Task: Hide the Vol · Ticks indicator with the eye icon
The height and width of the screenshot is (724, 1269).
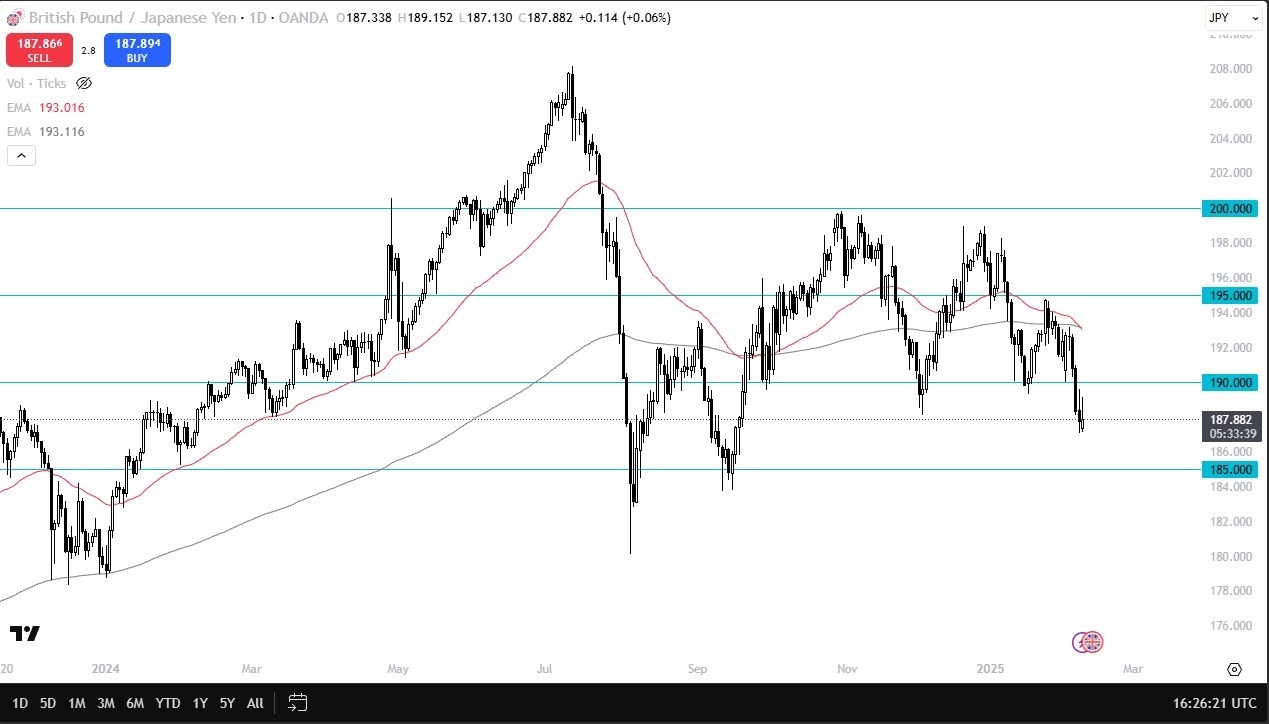Action: (84, 83)
